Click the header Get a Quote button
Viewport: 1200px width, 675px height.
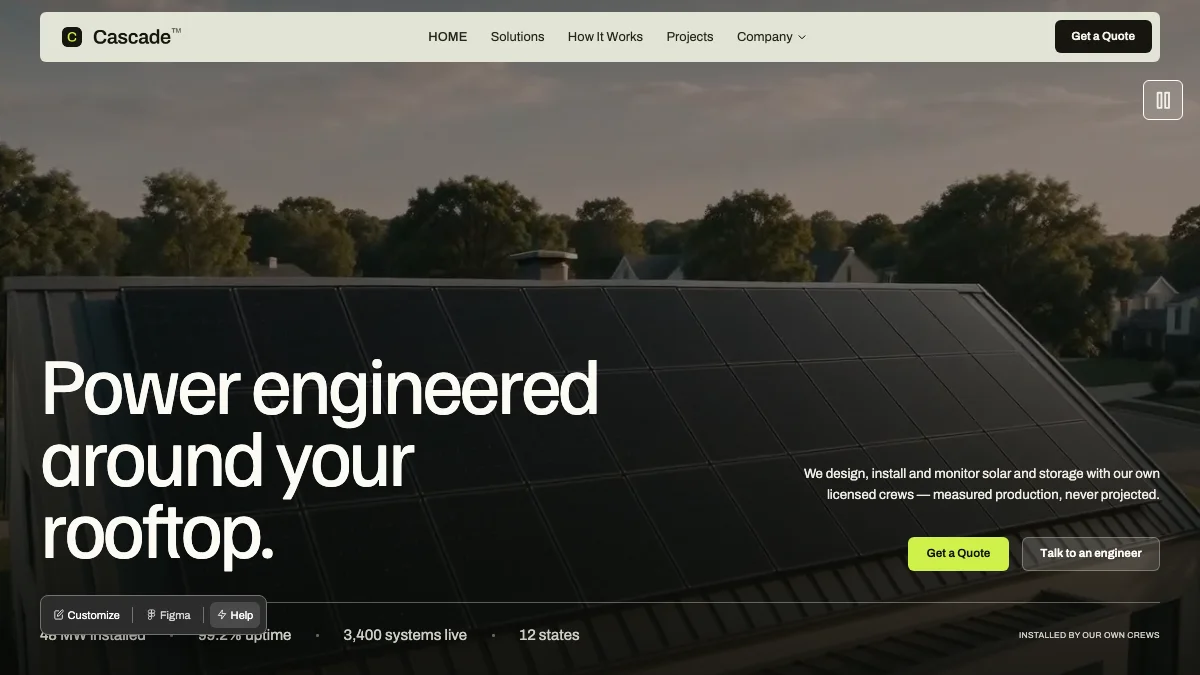point(1103,36)
